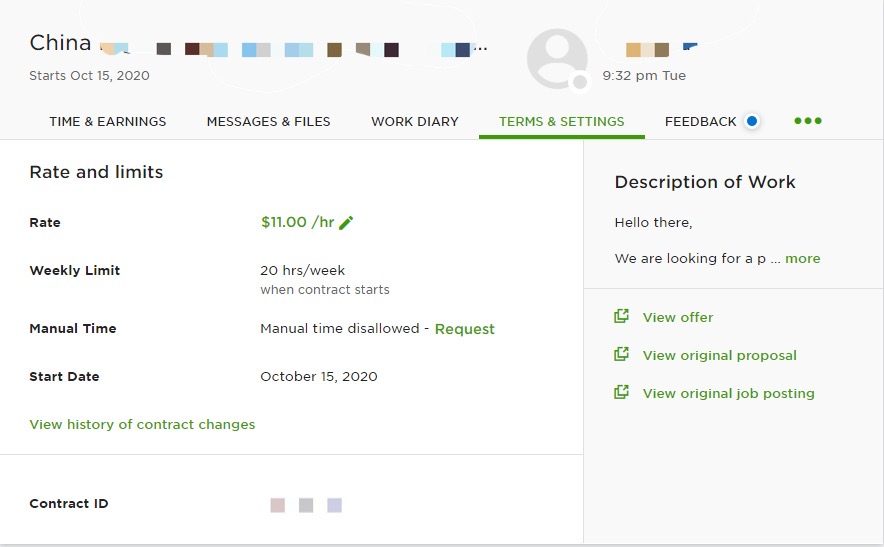884x547 pixels.
Task: View history of contract changes
Action: [x=142, y=424]
